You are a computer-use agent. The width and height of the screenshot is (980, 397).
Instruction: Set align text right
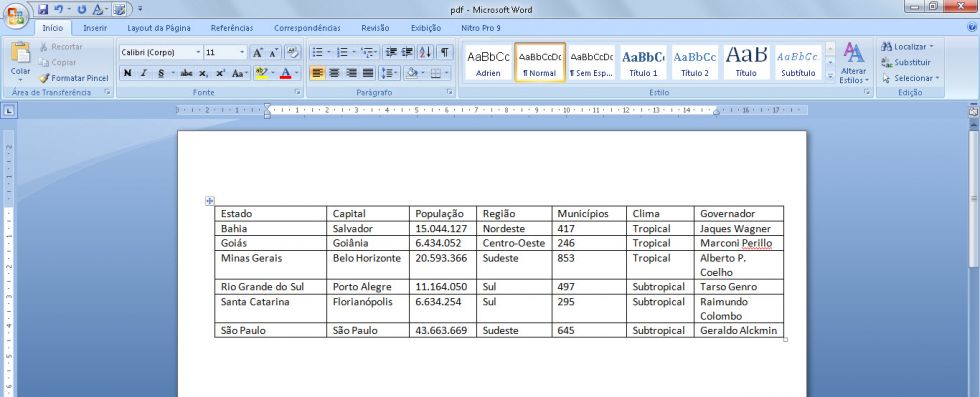click(351, 73)
